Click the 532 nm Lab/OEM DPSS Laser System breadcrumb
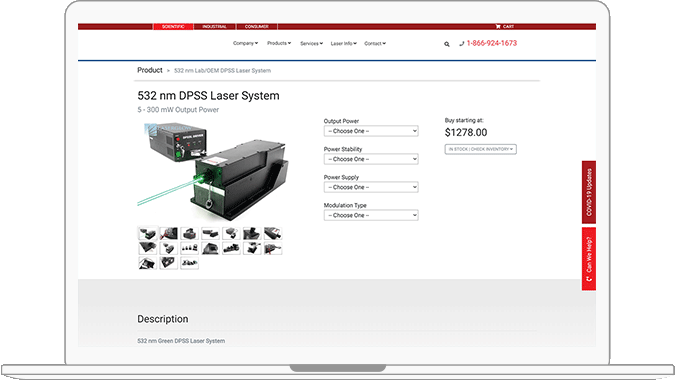The image size is (675, 380). pyautogui.click(x=222, y=71)
